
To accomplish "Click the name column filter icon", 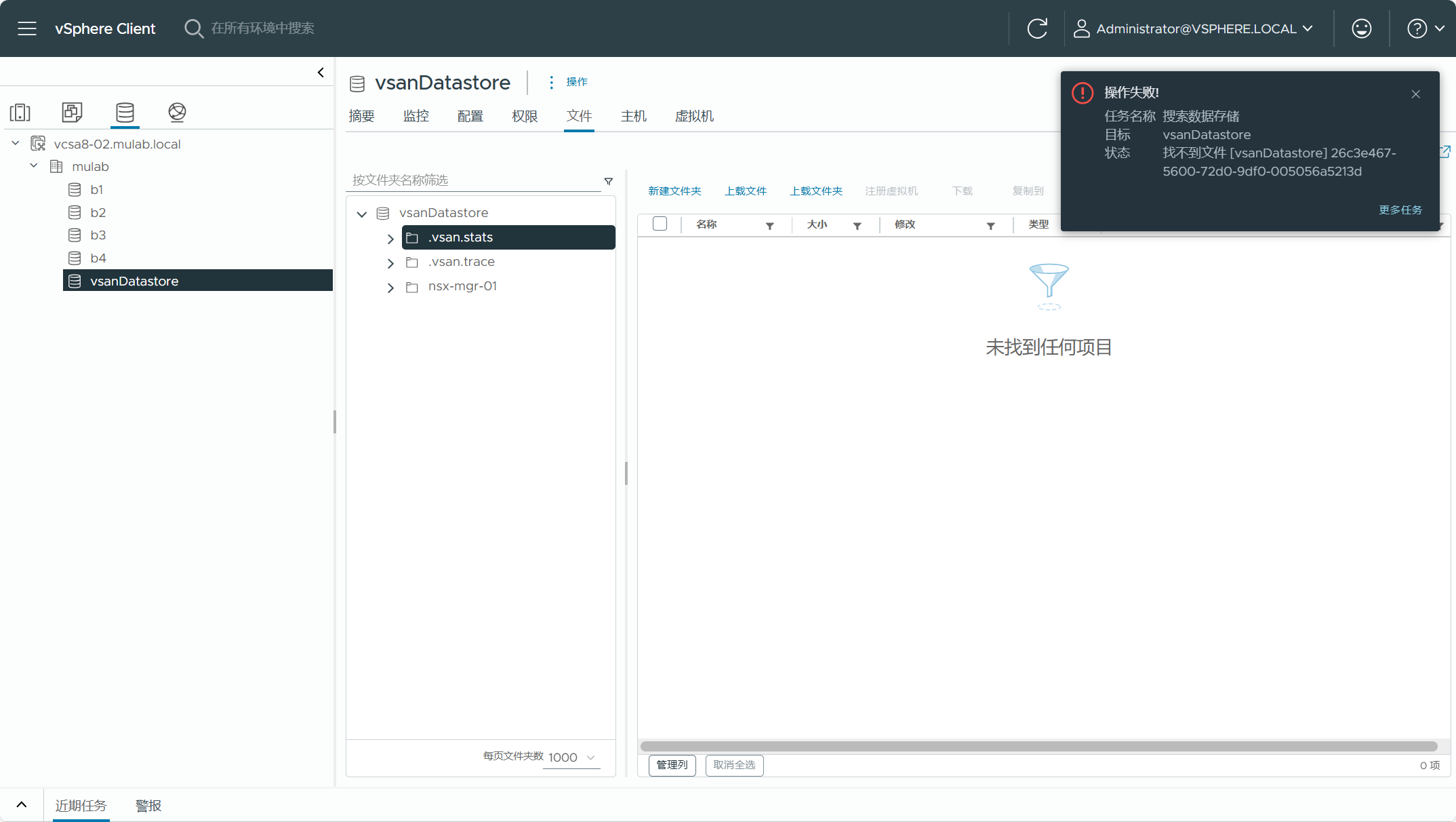I will [x=769, y=226].
